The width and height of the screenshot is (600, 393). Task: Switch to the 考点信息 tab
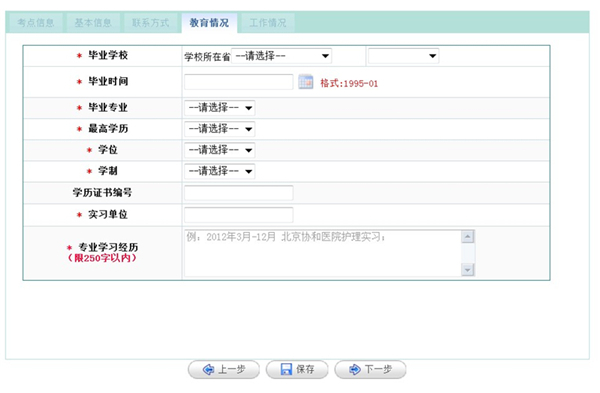click(x=36, y=23)
